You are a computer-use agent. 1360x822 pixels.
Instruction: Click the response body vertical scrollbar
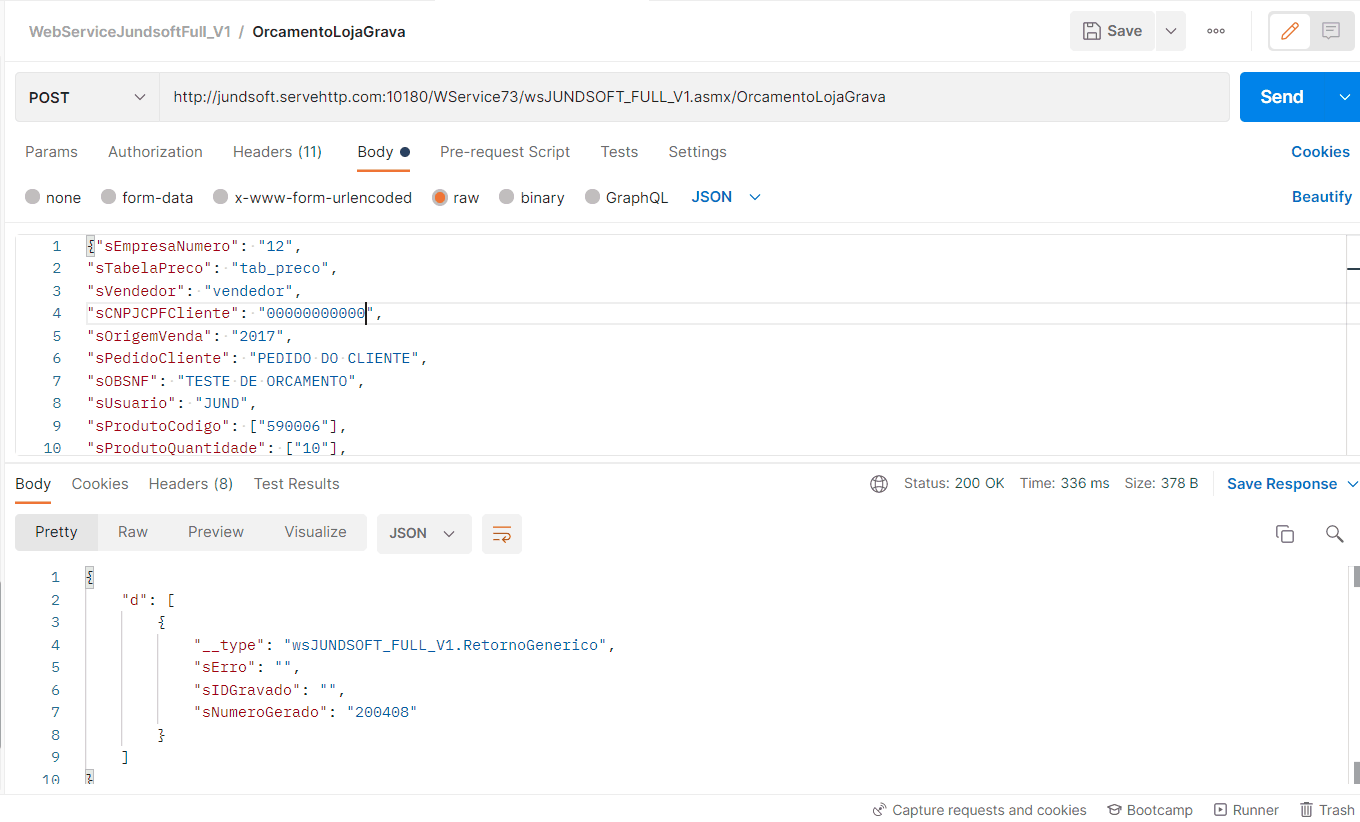pos(1355,670)
